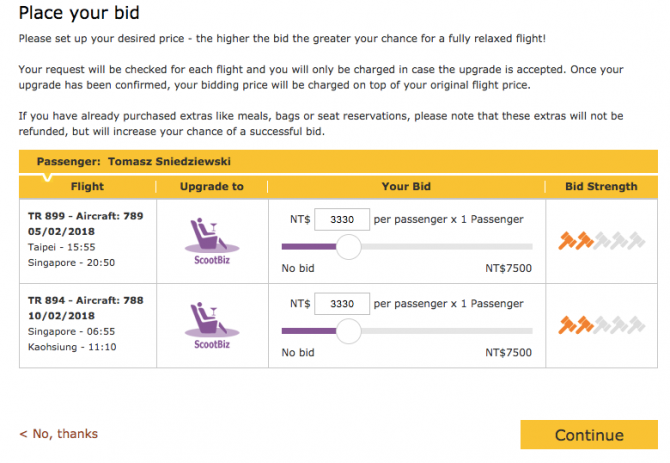Click last grey gavel for TR 899 bid strength

tap(636, 241)
